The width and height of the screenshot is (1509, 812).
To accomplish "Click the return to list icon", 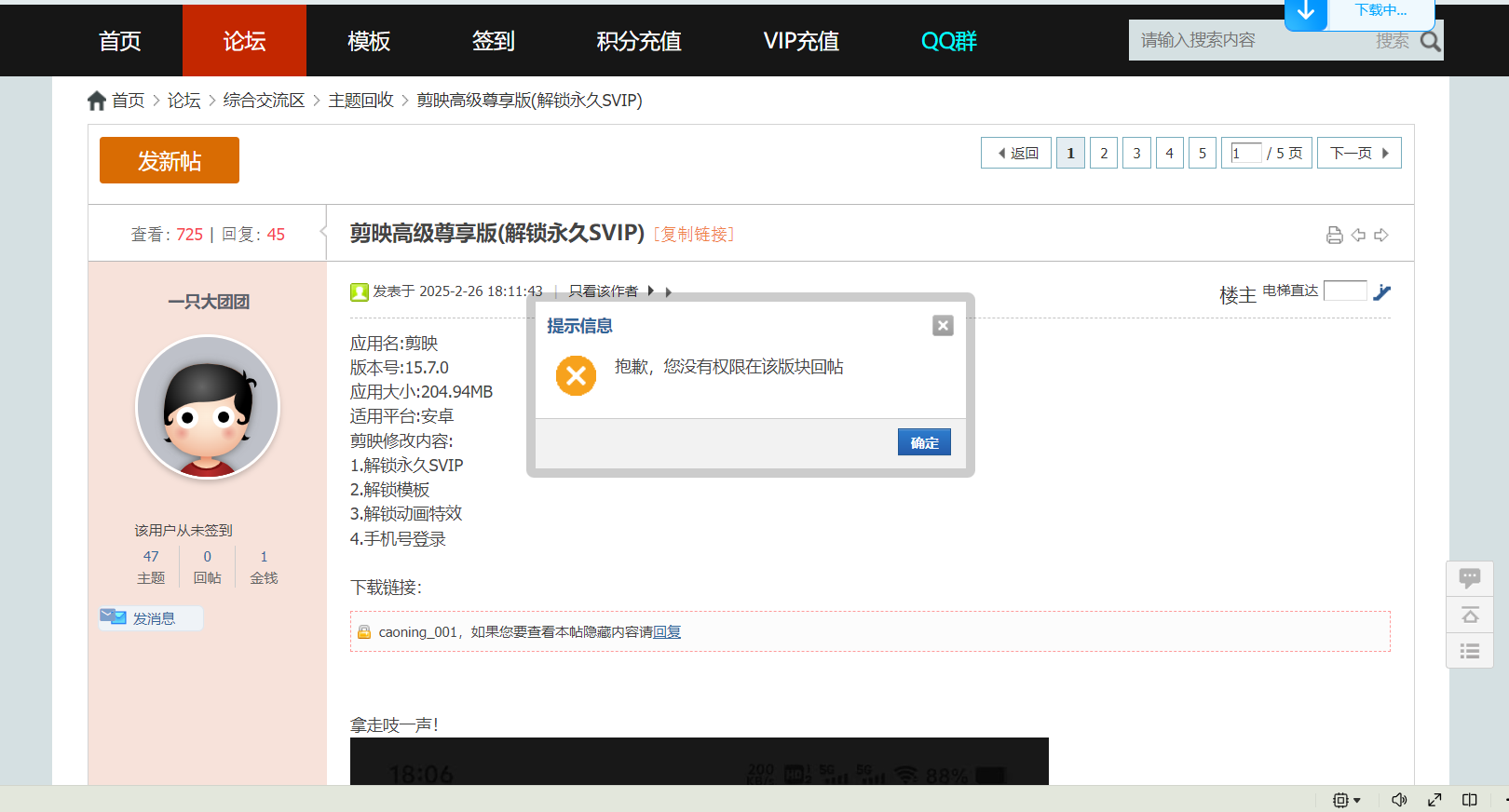I will 1470,651.
